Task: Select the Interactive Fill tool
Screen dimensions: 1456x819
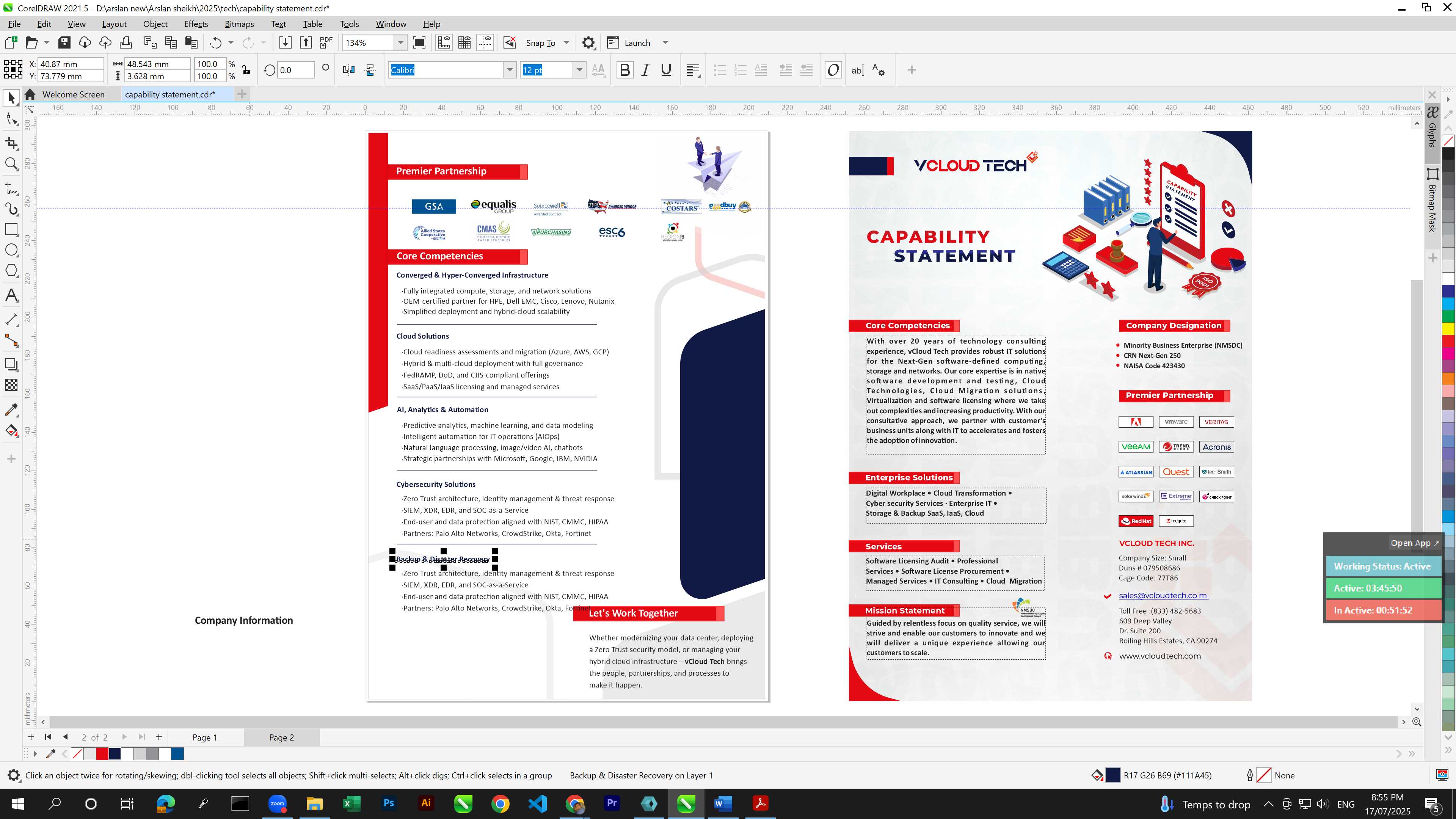Action: coord(11,430)
